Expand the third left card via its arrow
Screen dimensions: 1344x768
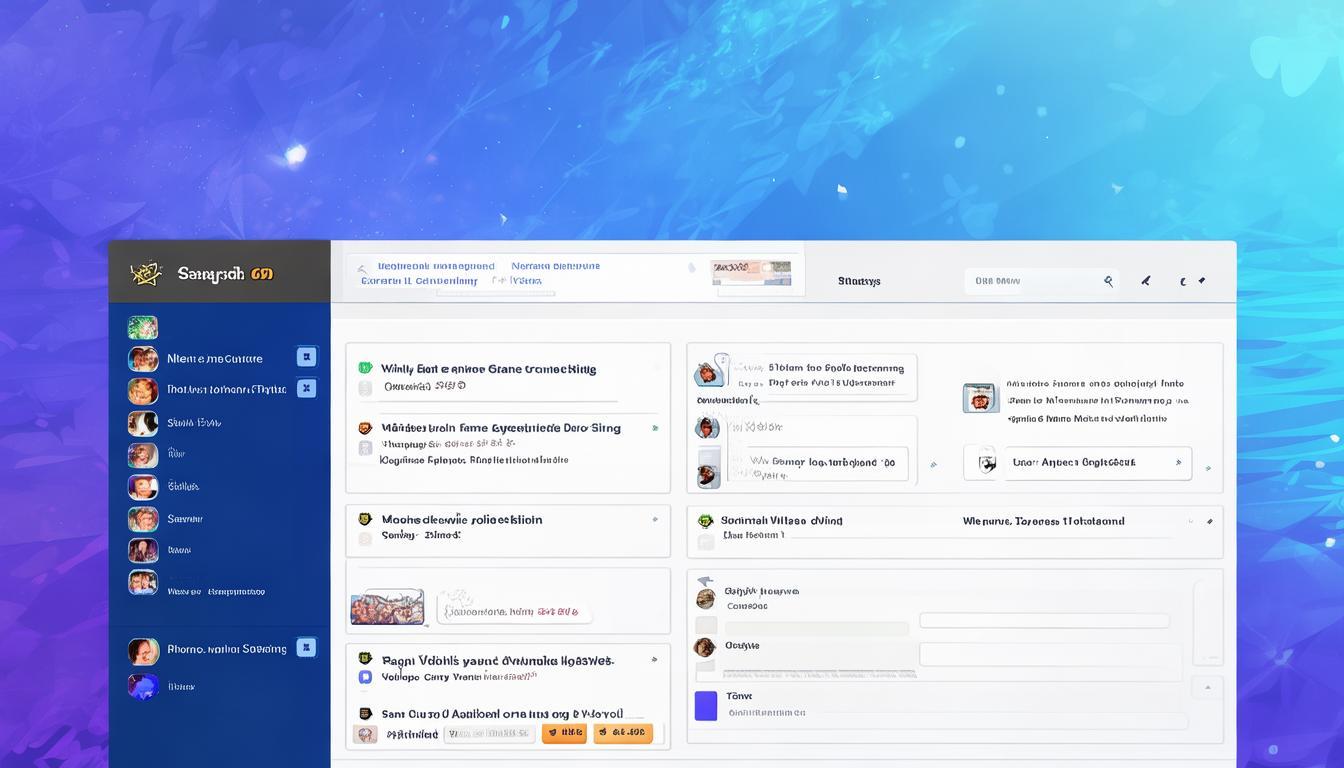pyautogui.click(x=655, y=520)
